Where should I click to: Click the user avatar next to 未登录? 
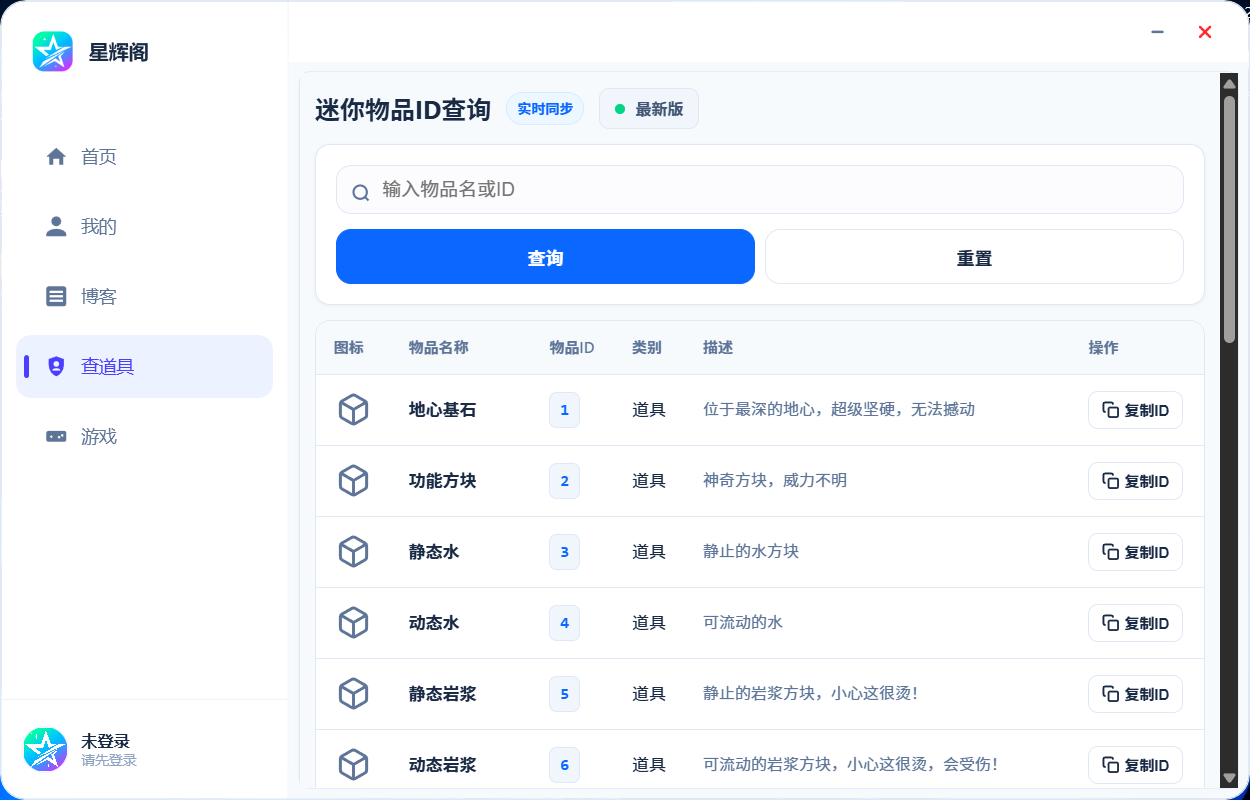45,750
